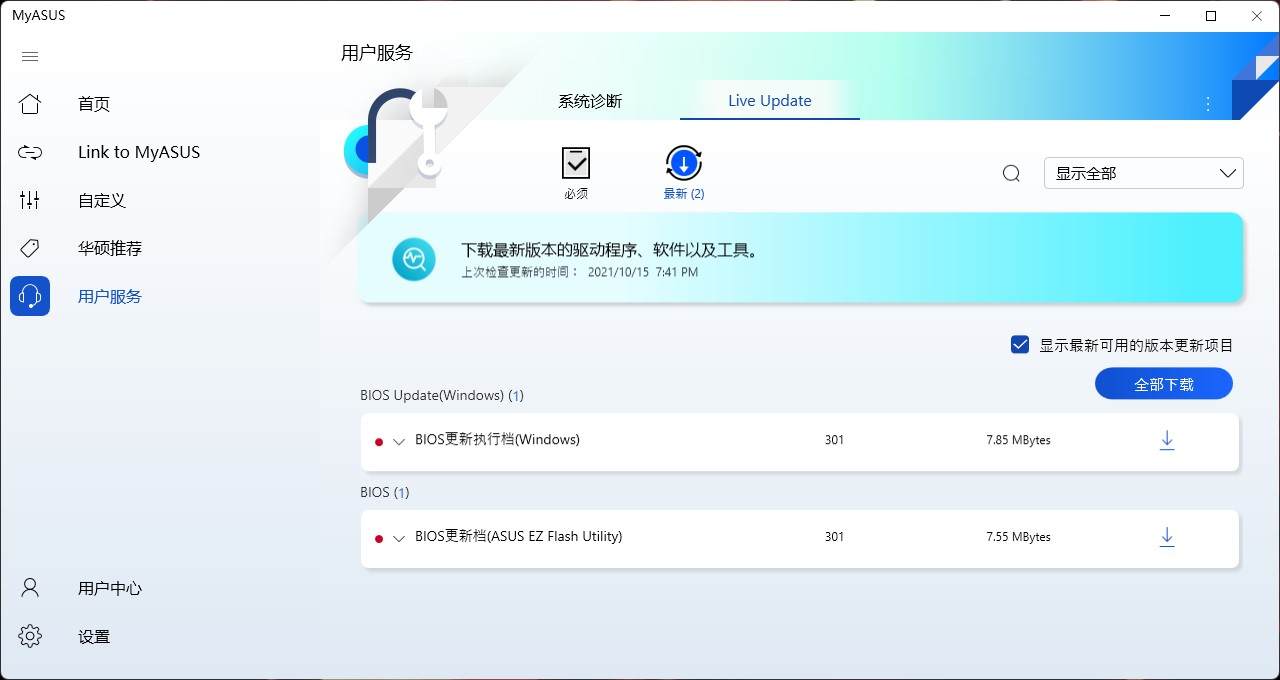Viewport: 1280px width, 680px height.
Task: Uncheck 显示最新可用的版本更新项目 checkbox
Action: 1019,343
